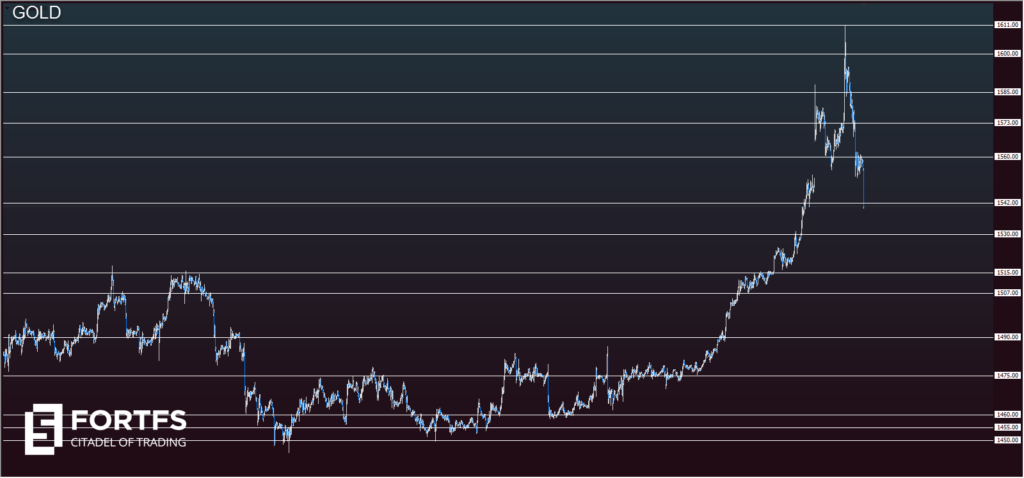Click the GOLD chart title
The width and height of the screenshot is (1024, 478).
36,13
